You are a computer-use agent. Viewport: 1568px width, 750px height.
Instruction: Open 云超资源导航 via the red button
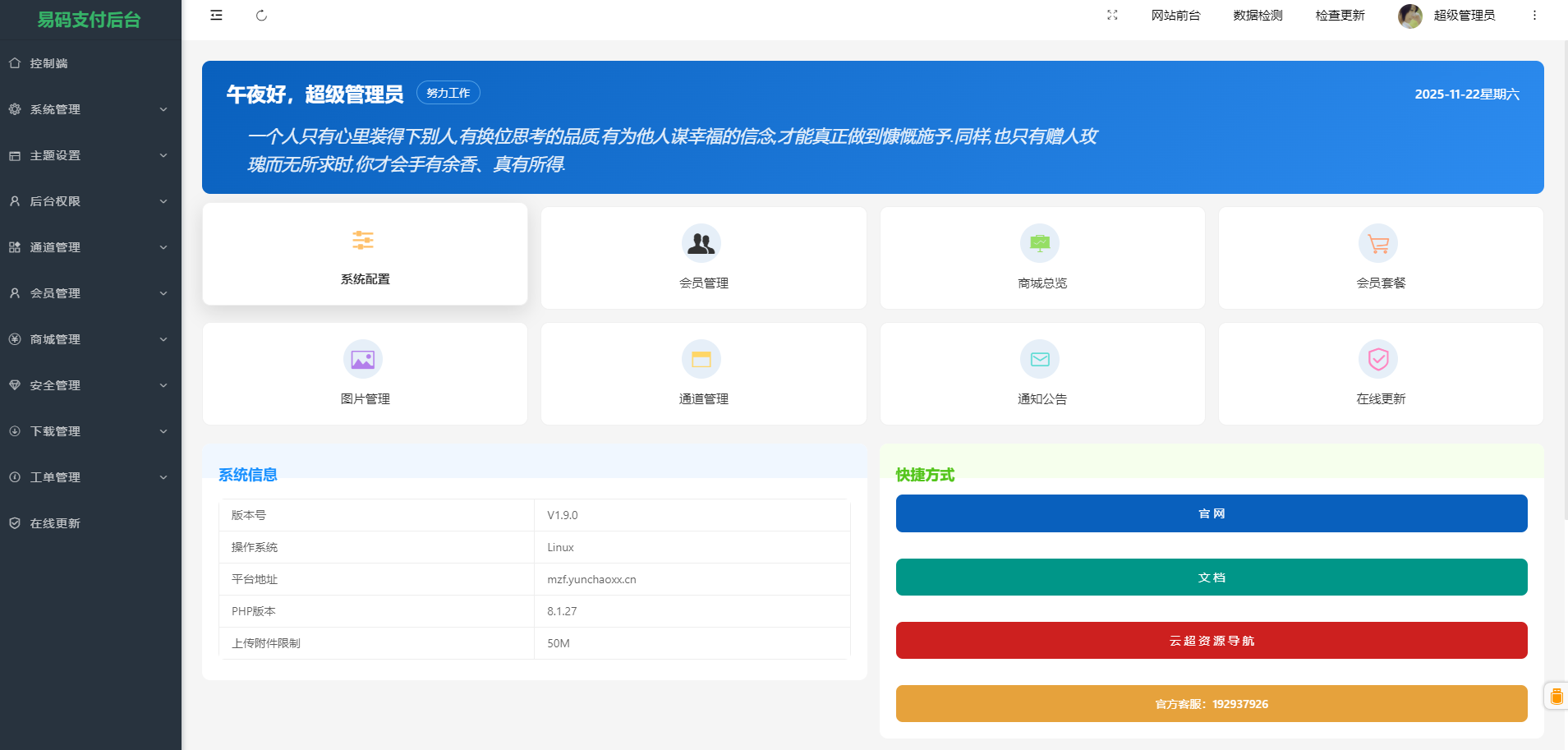tap(1211, 640)
